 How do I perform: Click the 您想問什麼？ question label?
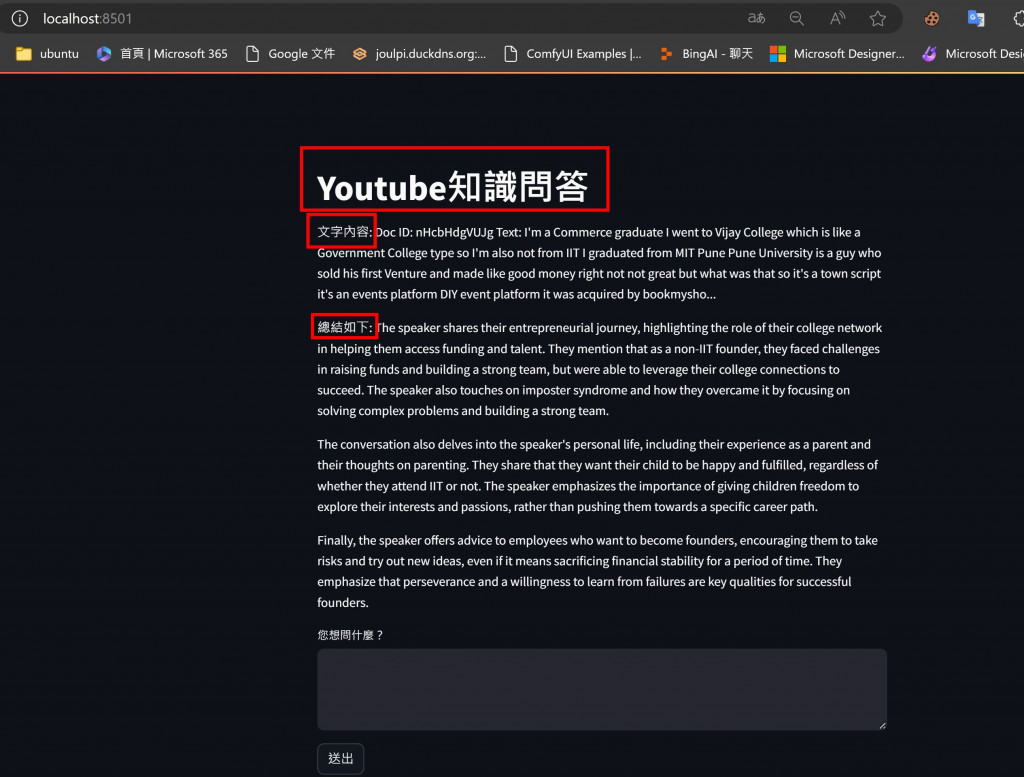coord(350,635)
